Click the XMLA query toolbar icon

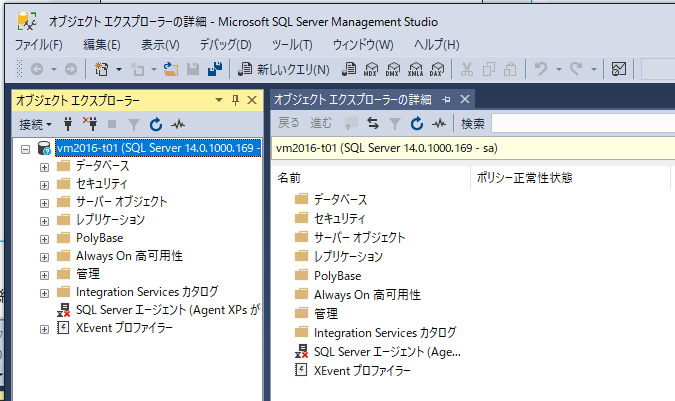pyautogui.click(x=415, y=69)
